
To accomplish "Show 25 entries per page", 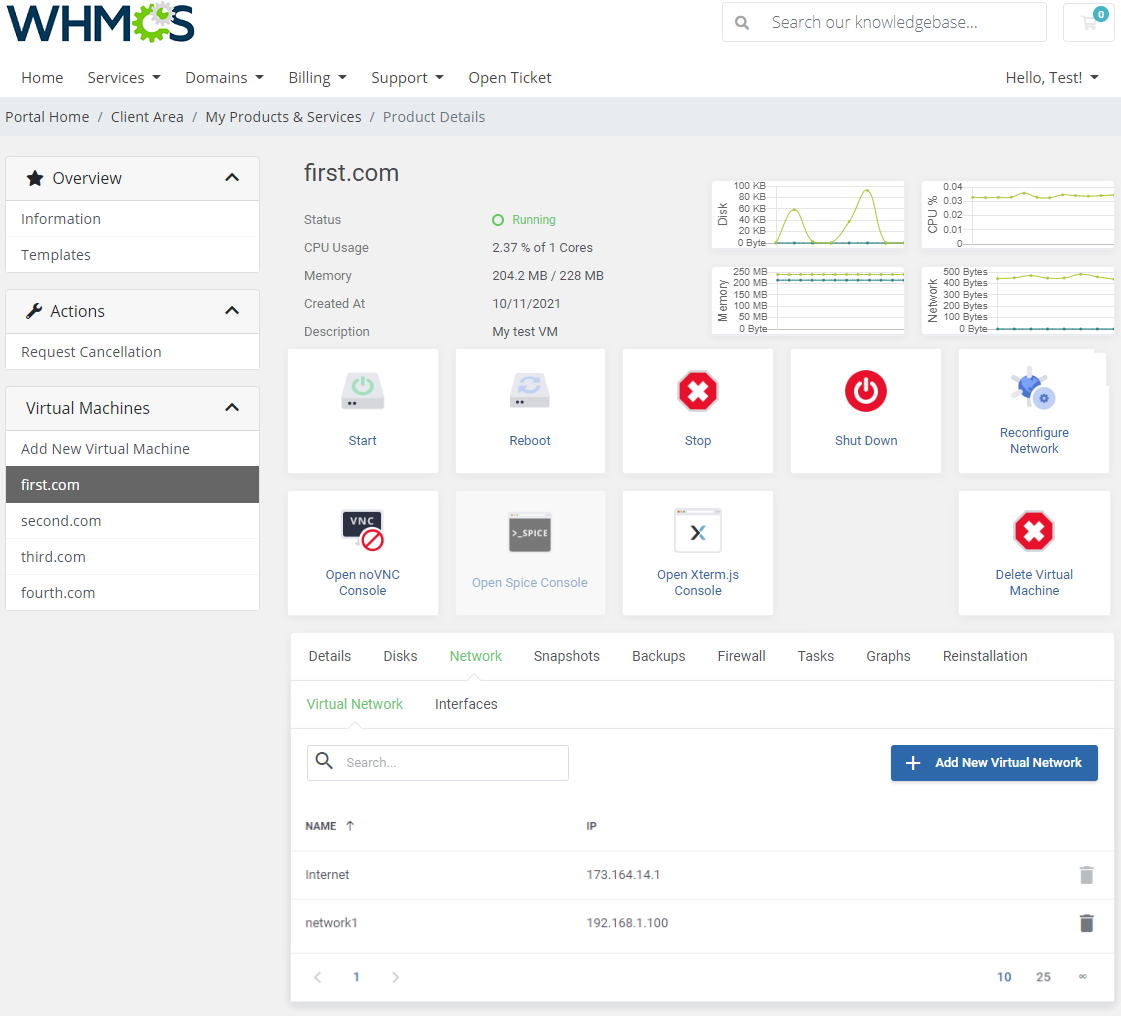I will (x=1043, y=977).
